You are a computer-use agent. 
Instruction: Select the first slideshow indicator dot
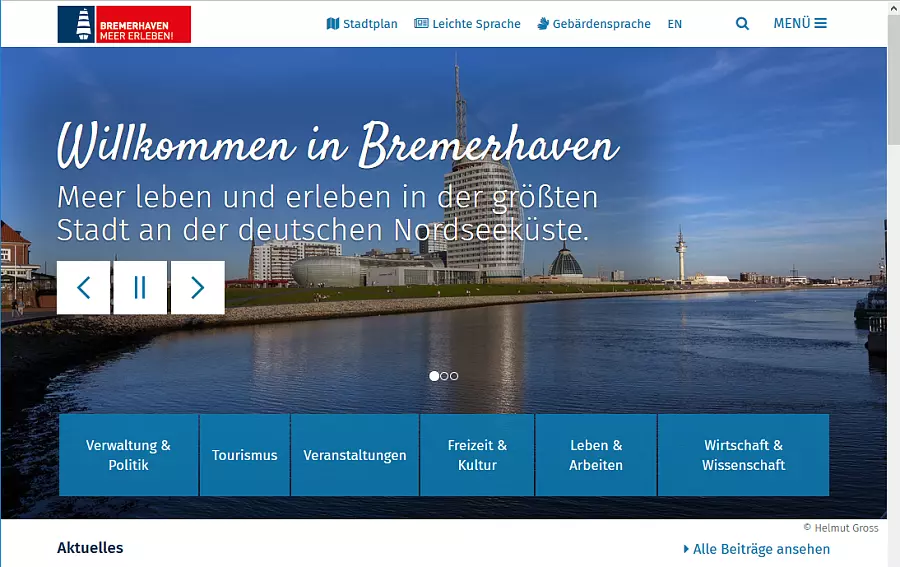coord(434,376)
